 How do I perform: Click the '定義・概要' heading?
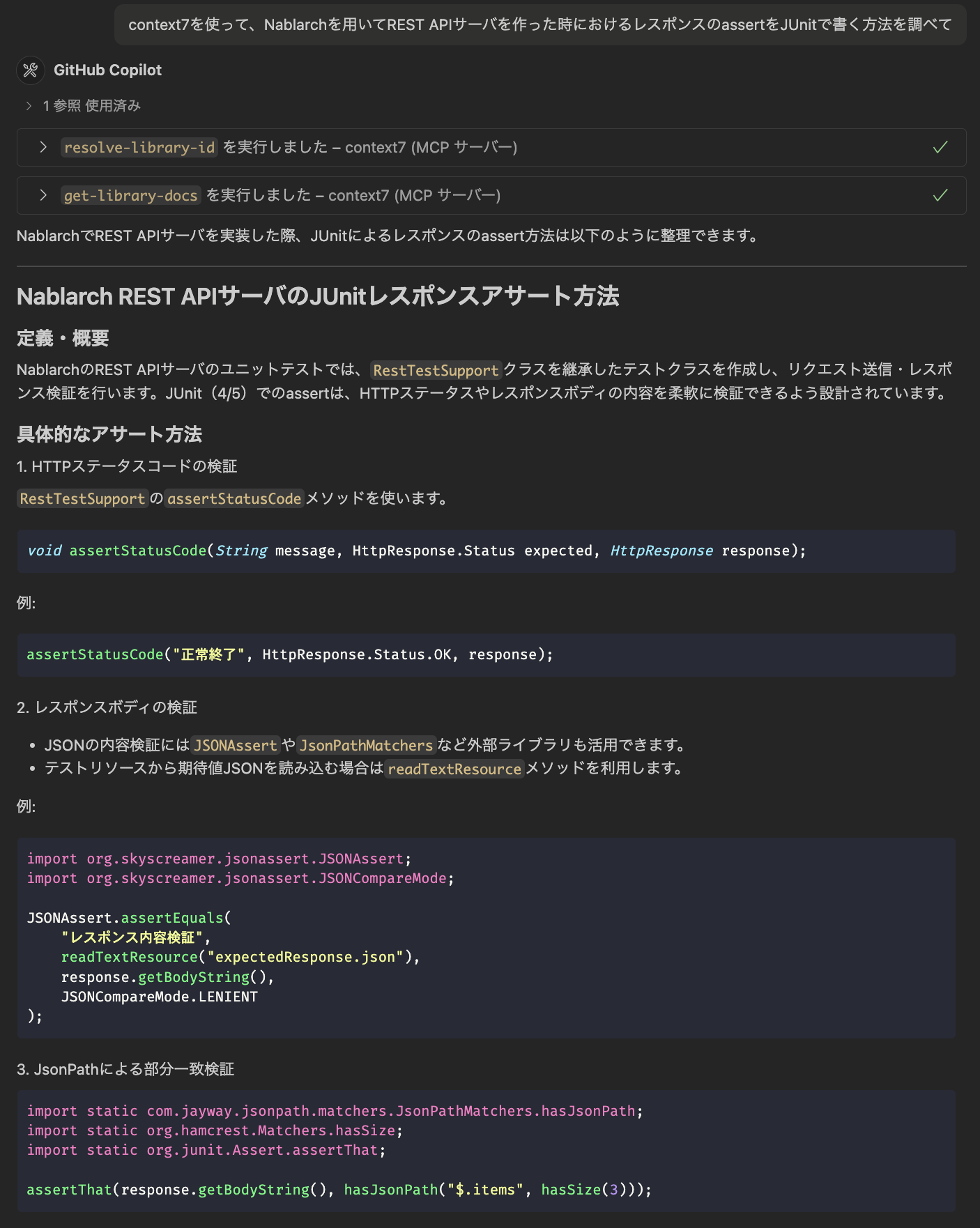click(63, 339)
